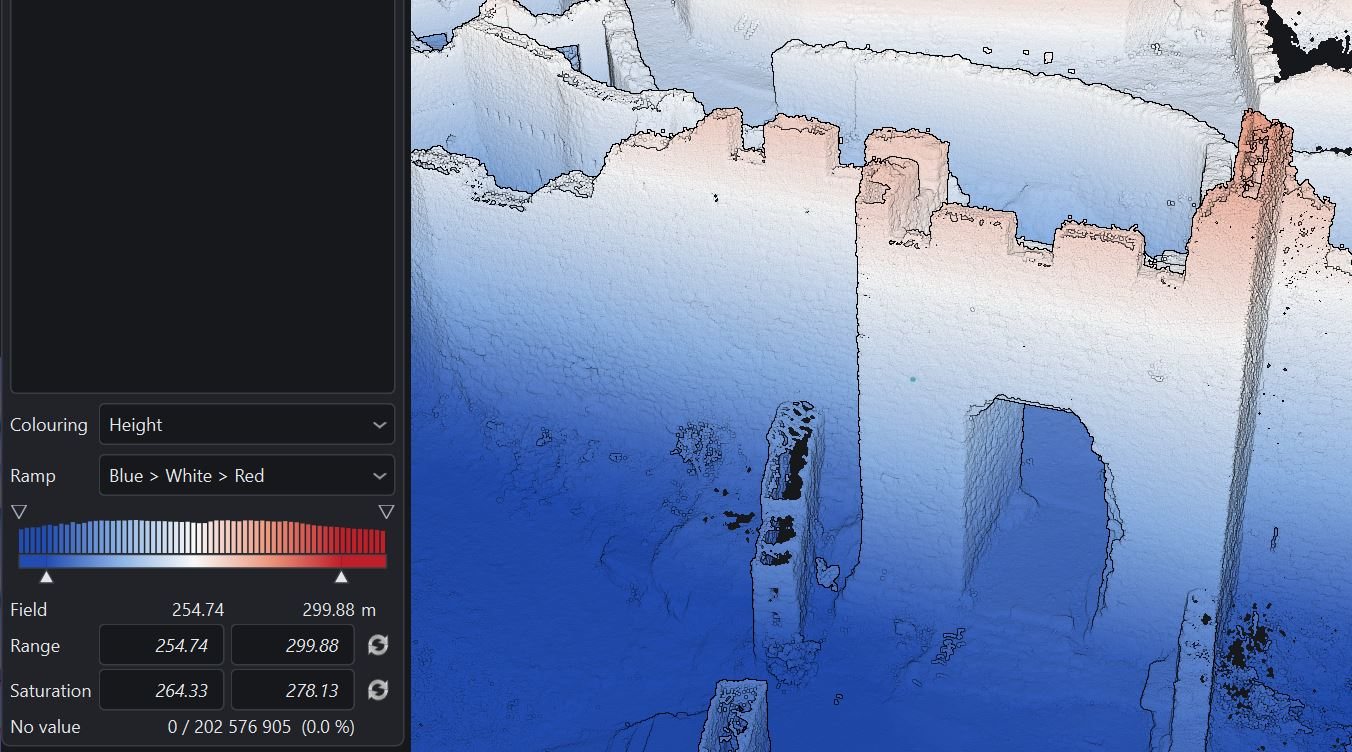This screenshot has width=1352, height=752.
Task: Reset the Saturation values with refresh icon
Action: (378, 690)
